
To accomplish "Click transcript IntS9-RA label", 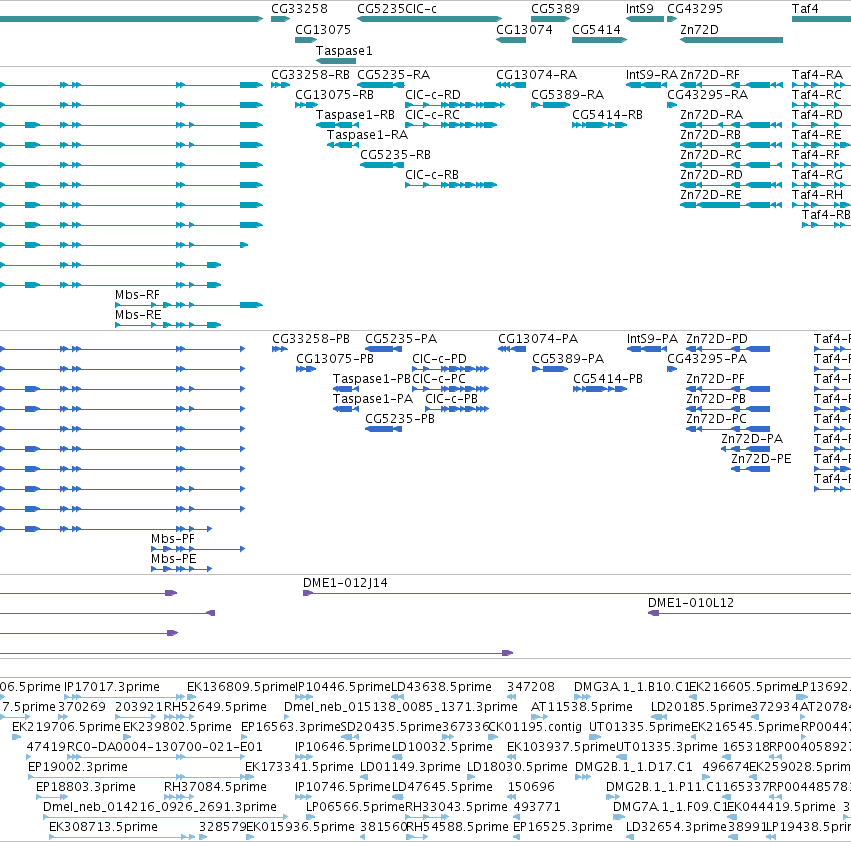I will (651, 75).
